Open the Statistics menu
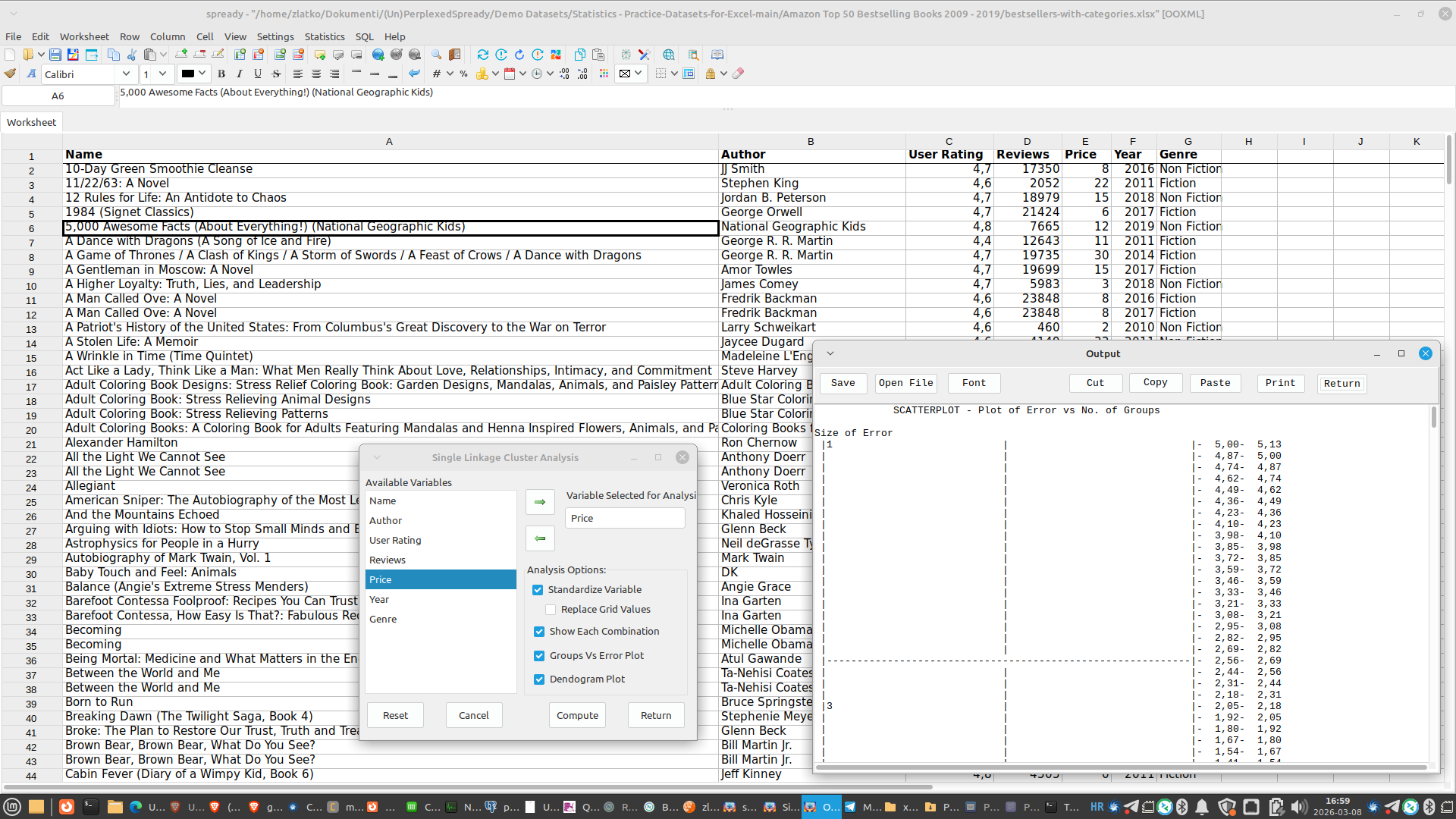Viewport: 1456px width, 819px height. click(x=324, y=36)
